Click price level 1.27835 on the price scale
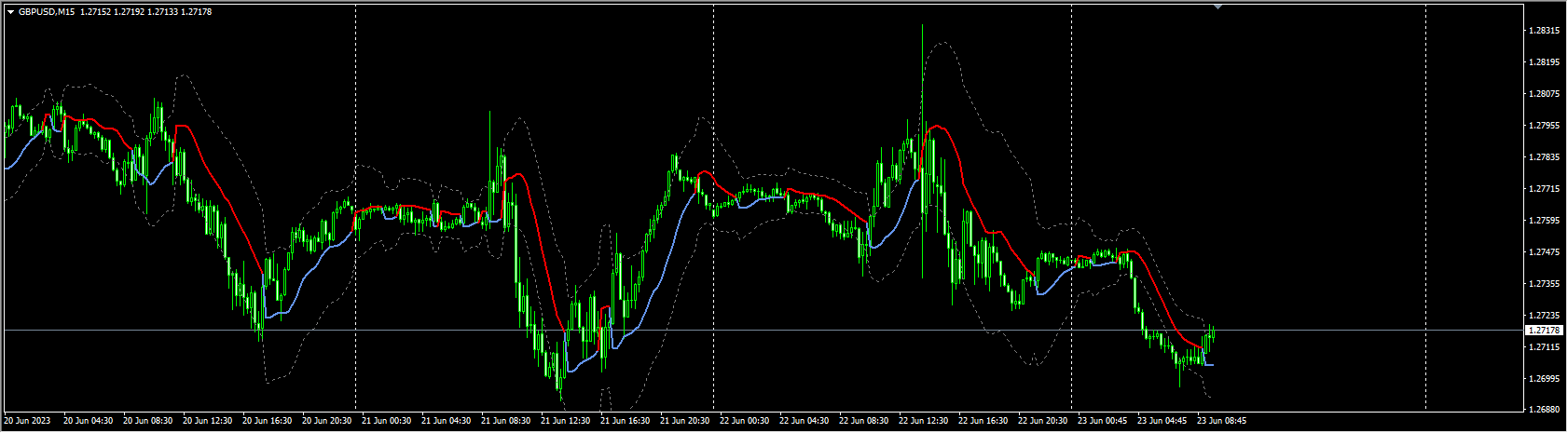1568x433 pixels. (x=1545, y=157)
